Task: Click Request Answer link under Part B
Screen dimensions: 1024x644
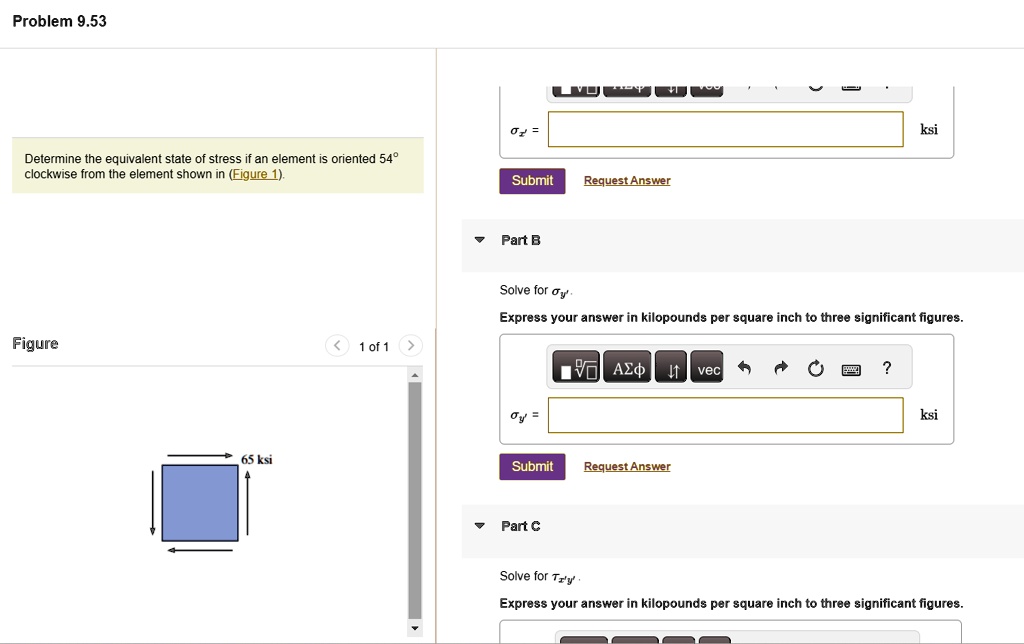Action: [627, 467]
